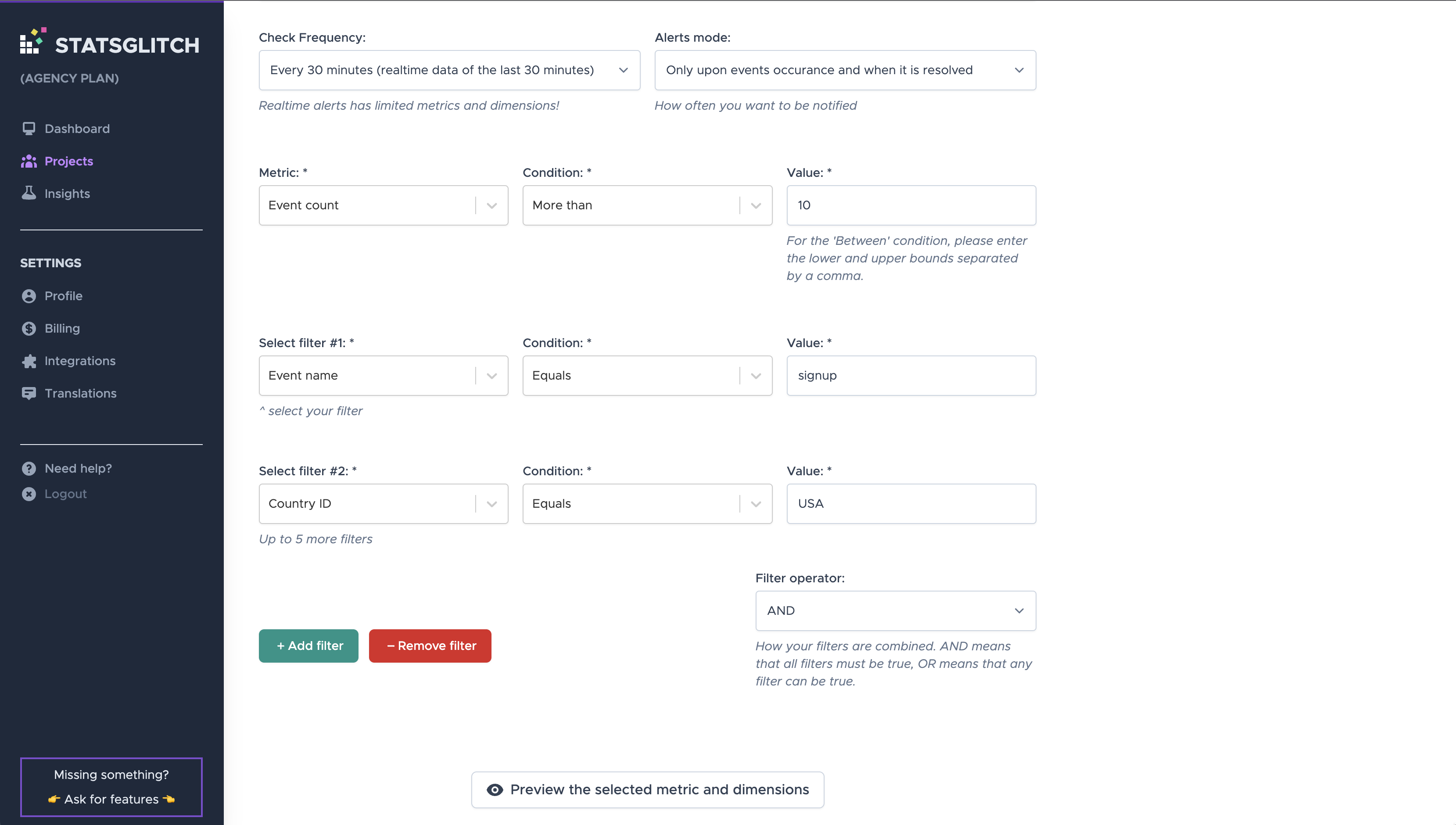
Task: Click the filter value field containing USA
Action: point(911,504)
